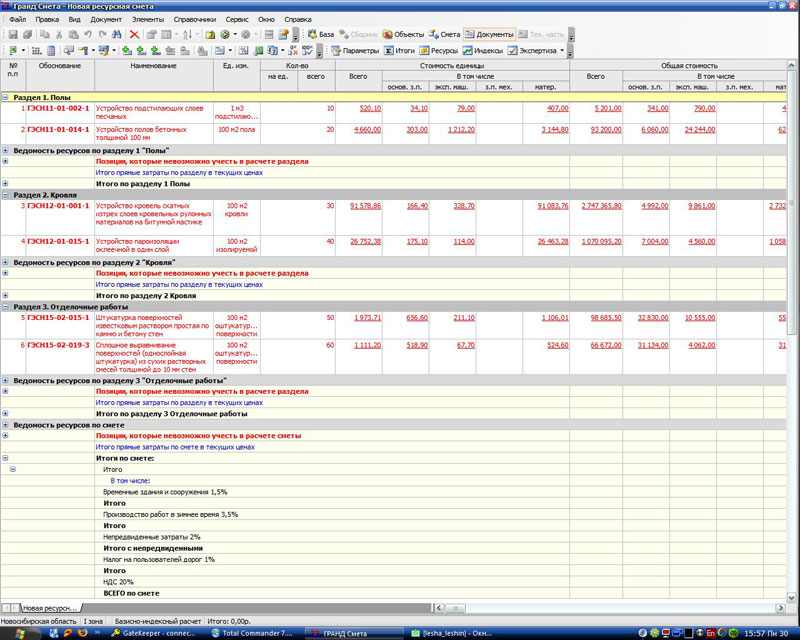Screen dimensions: 800x640
Task: Show Итоги totals via toolbar button
Action: (x=399, y=50)
